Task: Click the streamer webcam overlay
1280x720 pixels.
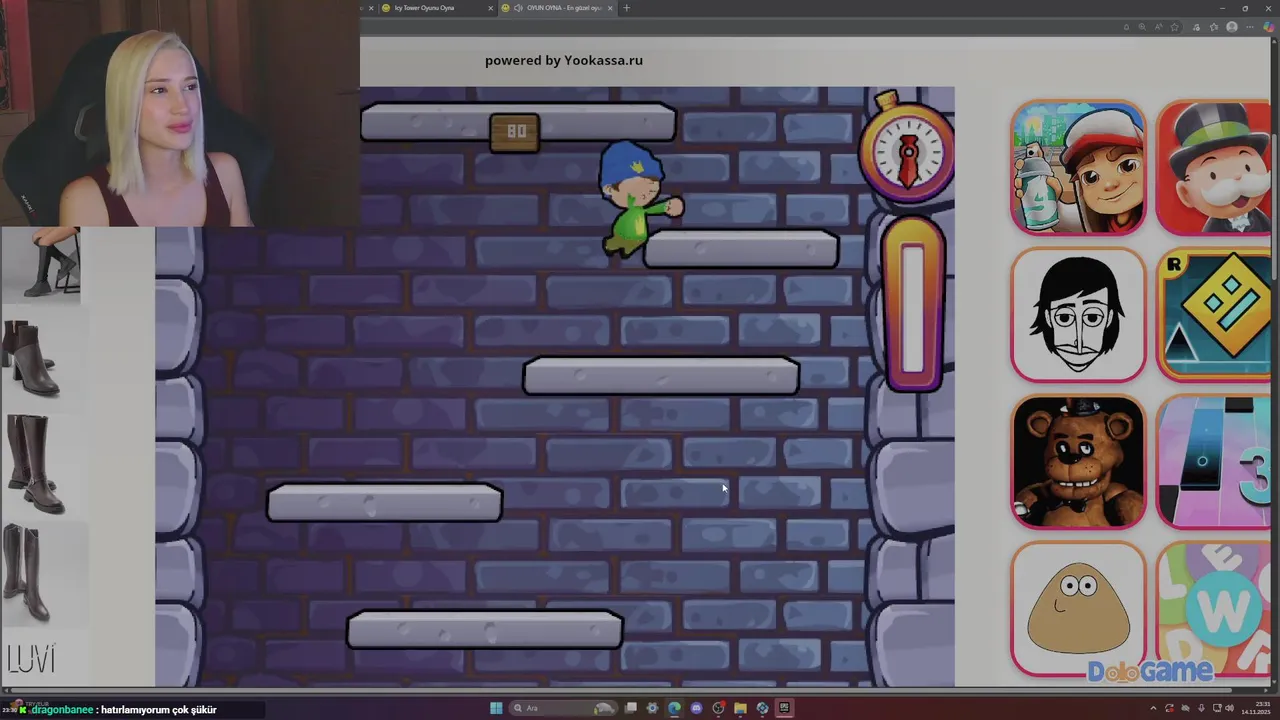Action: [x=180, y=113]
